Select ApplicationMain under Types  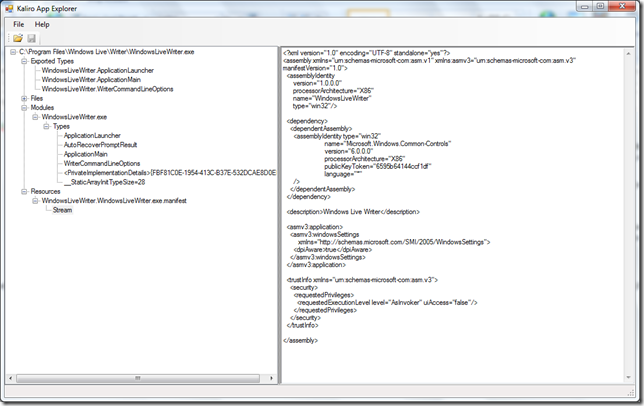(85, 154)
